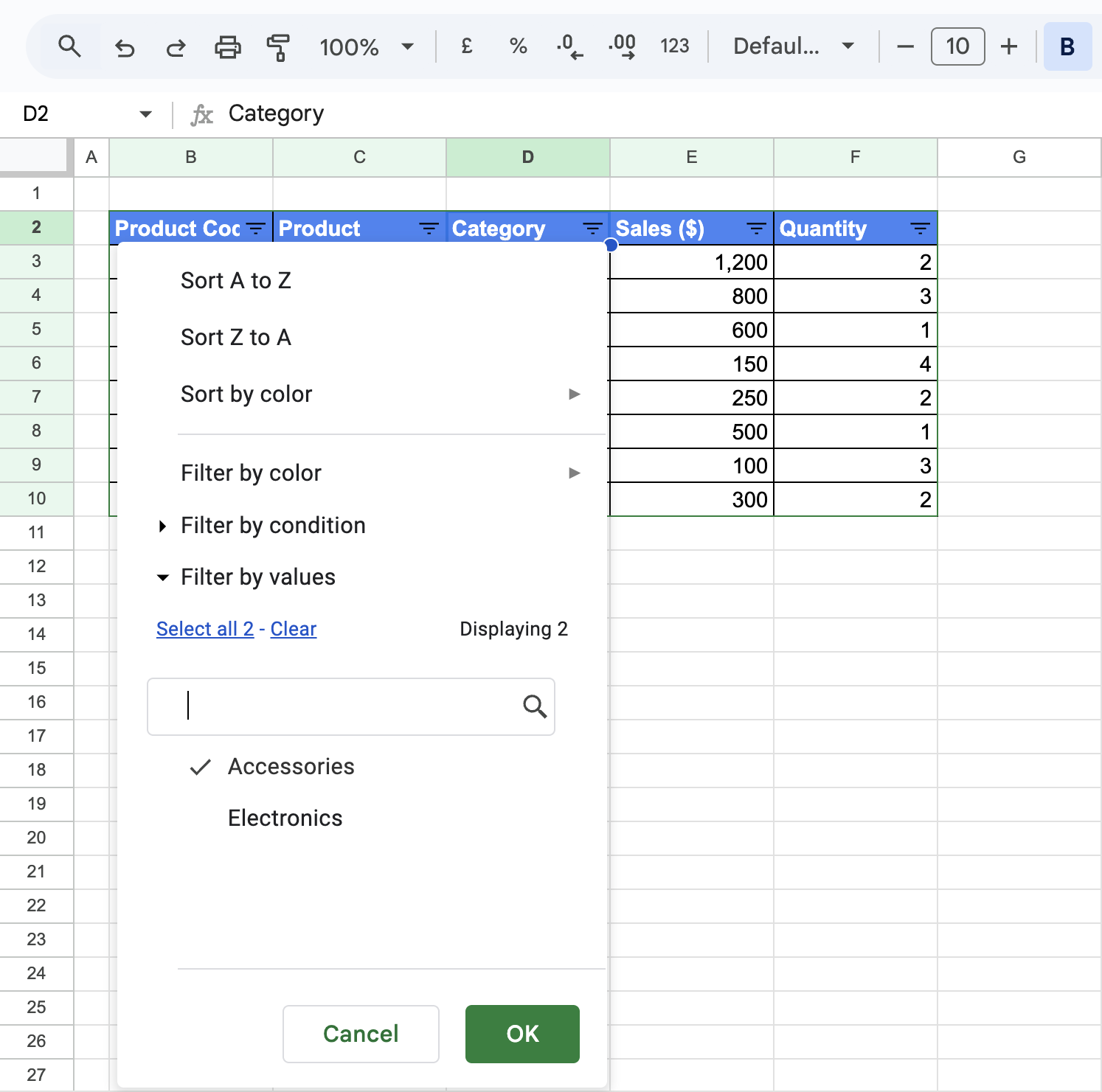Image resolution: width=1102 pixels, height=1092 pixels.
Task: Increase font size with plus button
Action: (x=1008, y=46)
